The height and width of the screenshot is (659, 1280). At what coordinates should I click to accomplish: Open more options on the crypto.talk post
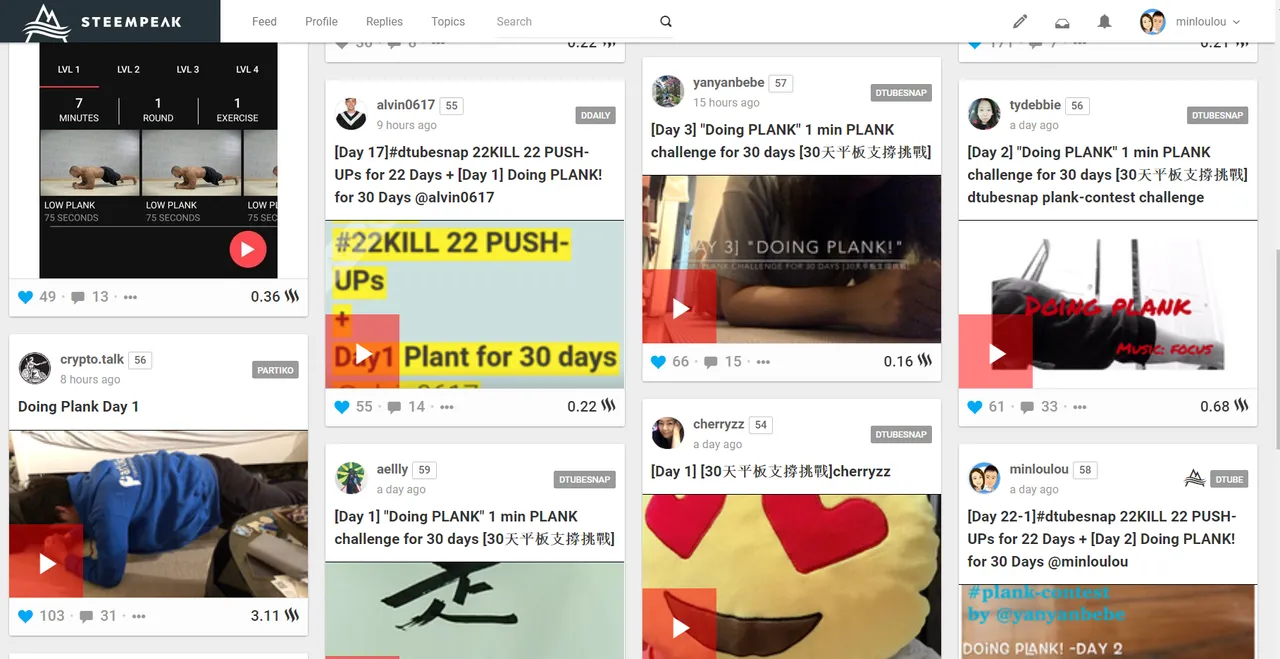tap(138, 616)
